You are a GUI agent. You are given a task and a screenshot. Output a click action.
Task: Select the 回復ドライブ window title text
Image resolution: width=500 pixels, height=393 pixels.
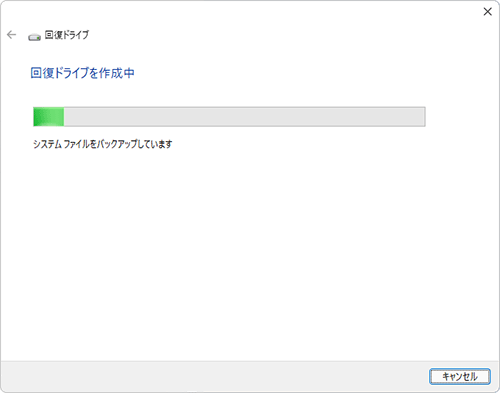[x=67, y=35]
